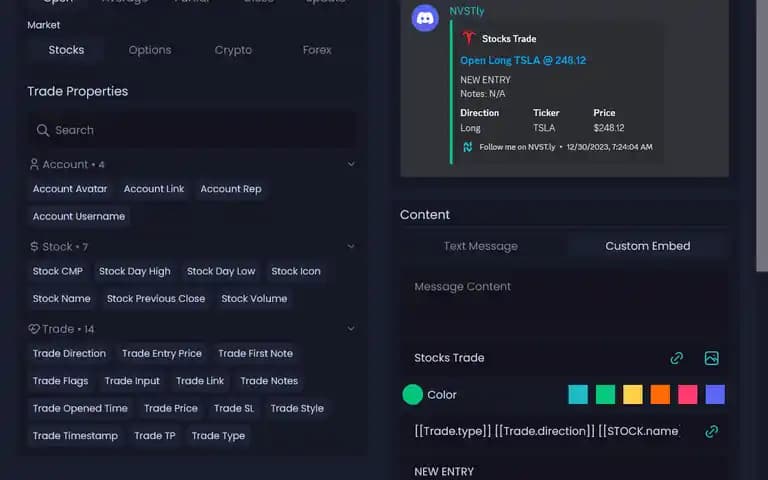This screenshot has width=768, height=480.
Task: Insert the Trade Input property
Action: [132, 381]
